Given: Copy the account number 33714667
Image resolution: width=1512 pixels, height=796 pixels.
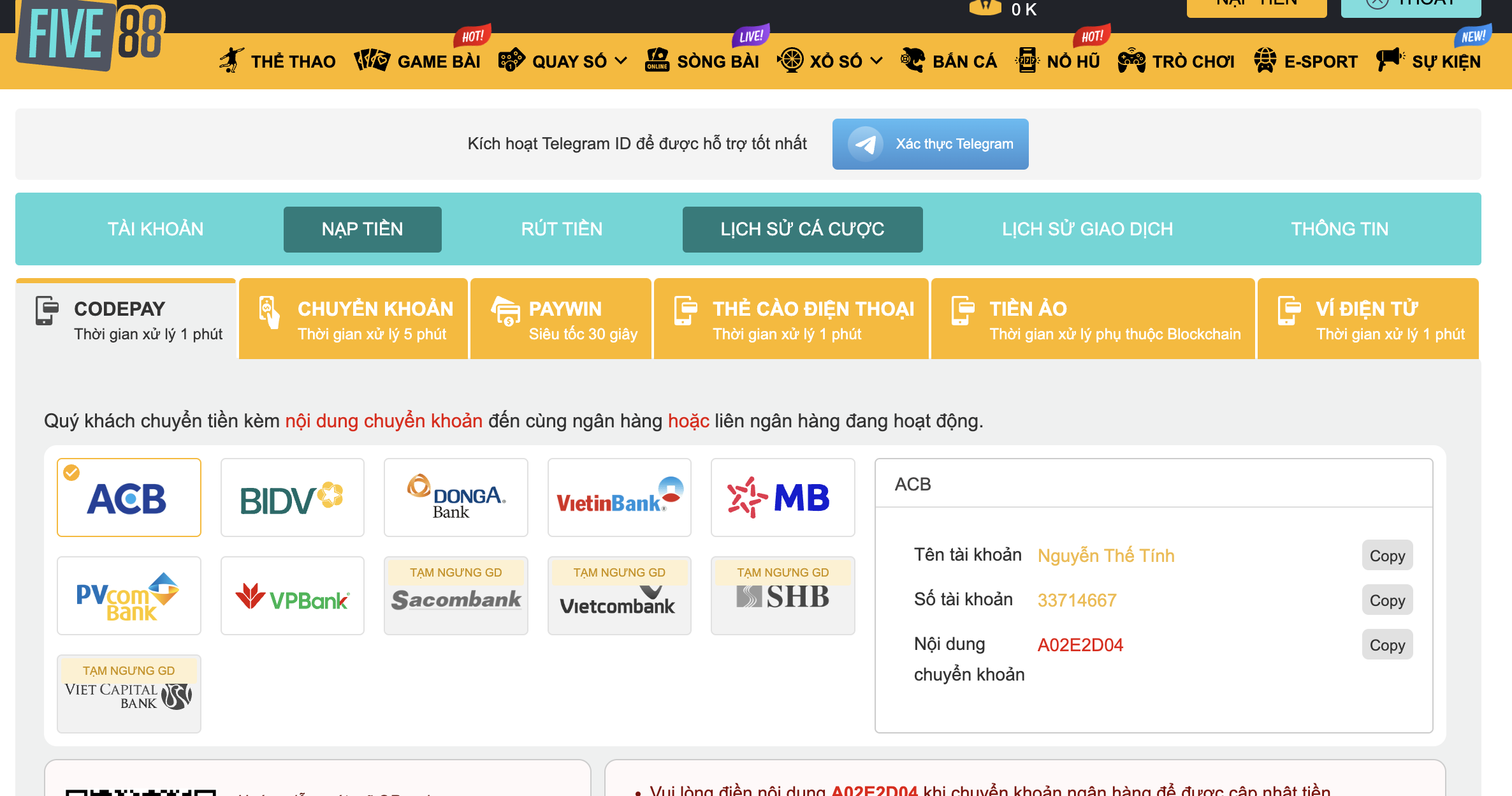Looking at the screenshot, I should [x=1387, y=600].
